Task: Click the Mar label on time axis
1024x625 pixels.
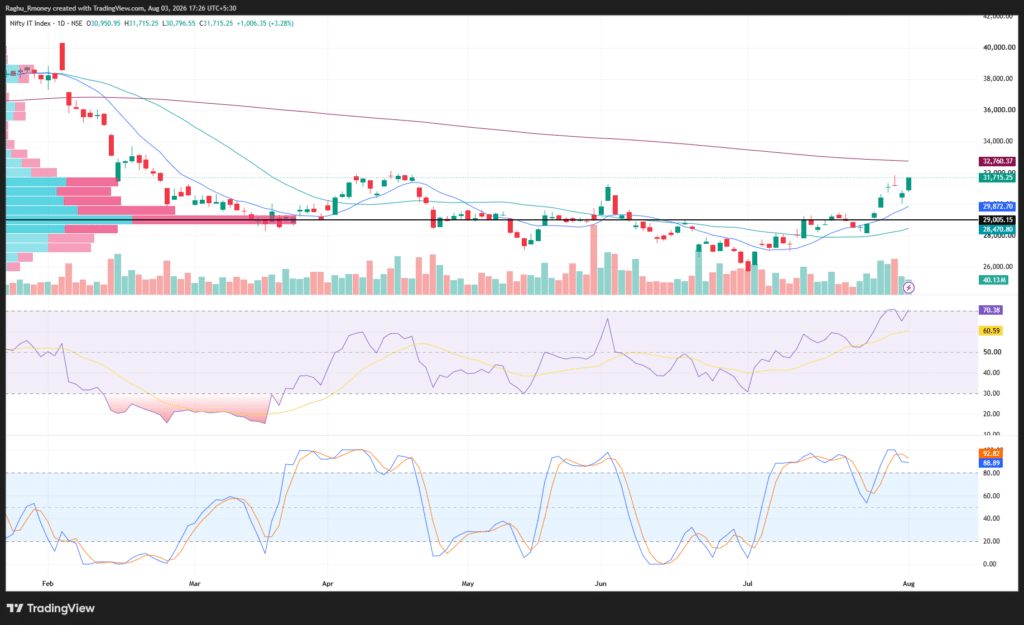Action: (x=195, y=584)
